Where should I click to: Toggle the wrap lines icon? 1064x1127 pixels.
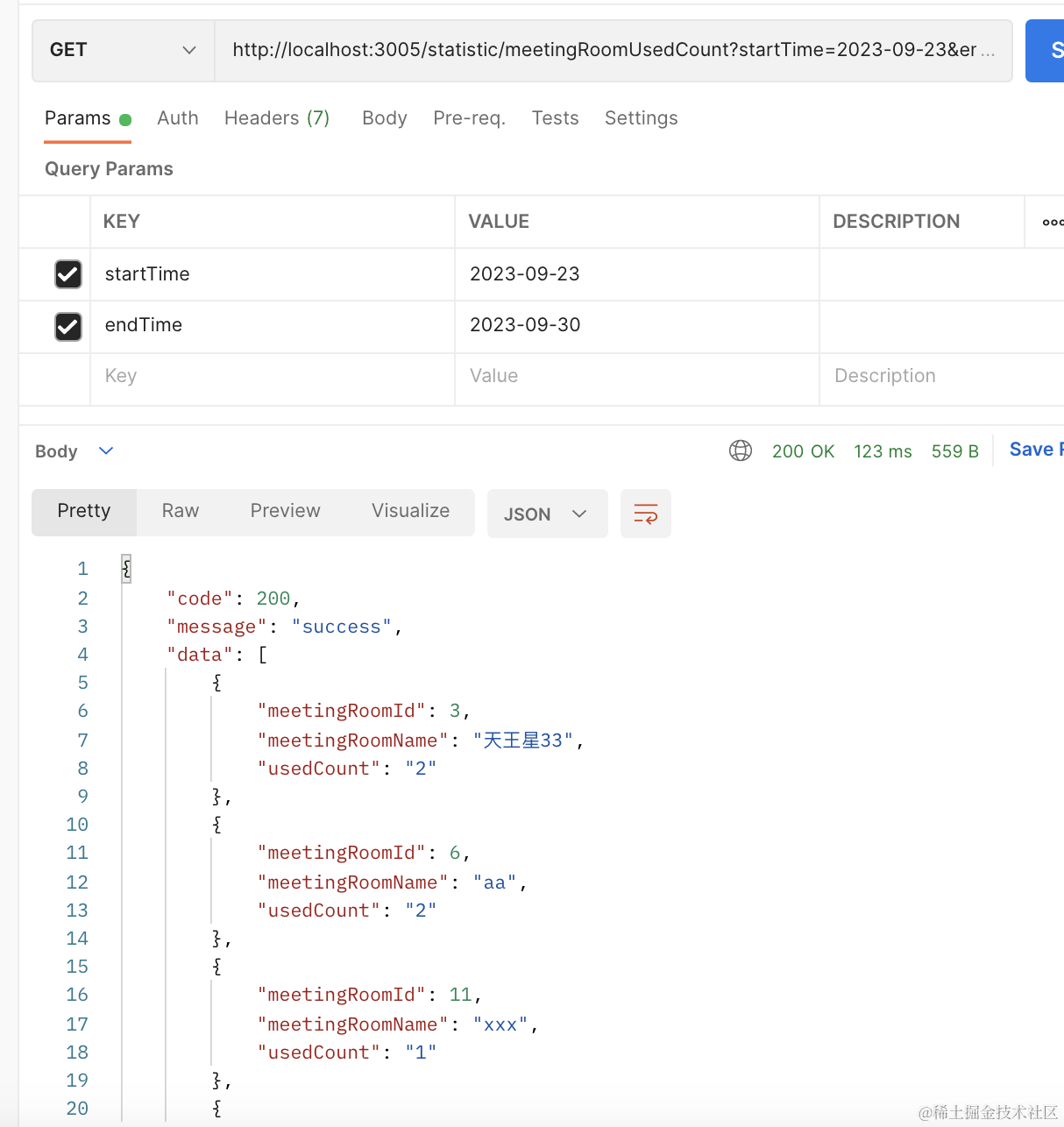[646, 514]
